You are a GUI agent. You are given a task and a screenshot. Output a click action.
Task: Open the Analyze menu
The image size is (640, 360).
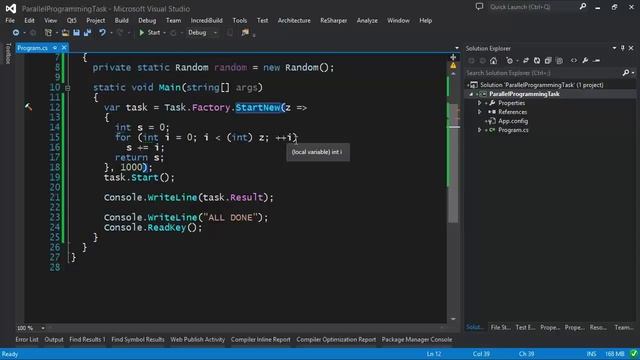367,20
